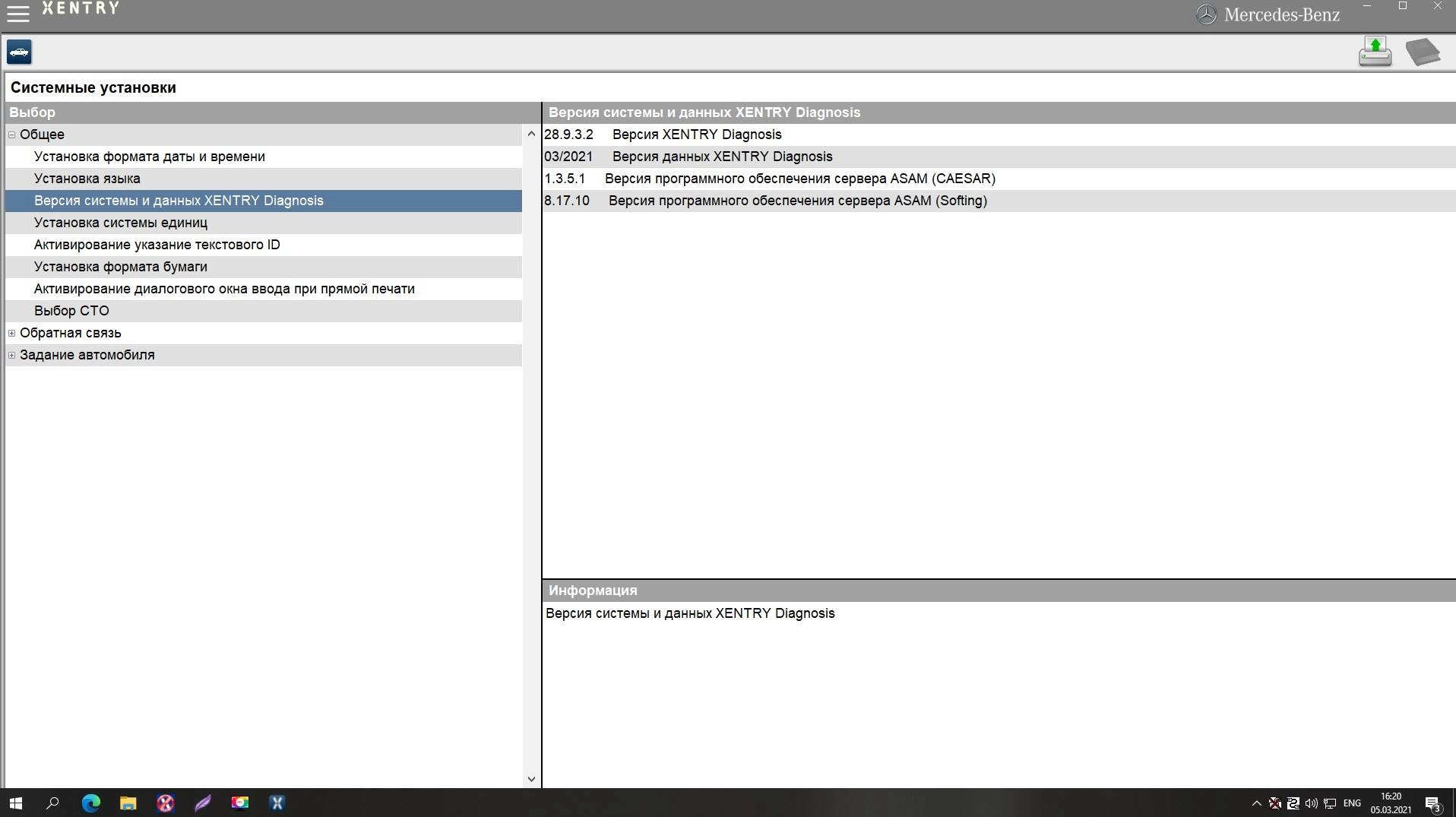Image resolution: width=1456 pixels, height=817 pixels.
Task: Click the XENTRY logo text
Action: [x=81, y=8]
